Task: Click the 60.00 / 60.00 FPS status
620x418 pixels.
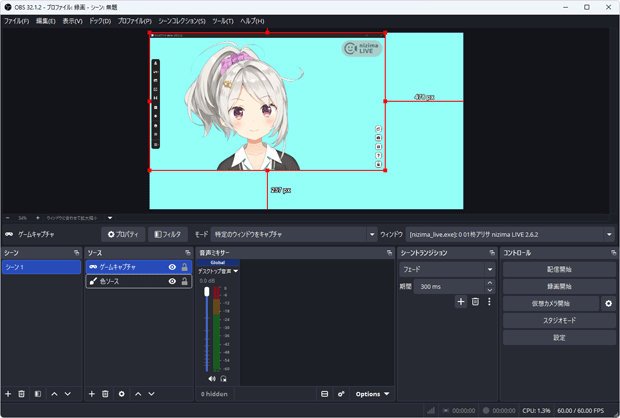Action: point(580,410)
